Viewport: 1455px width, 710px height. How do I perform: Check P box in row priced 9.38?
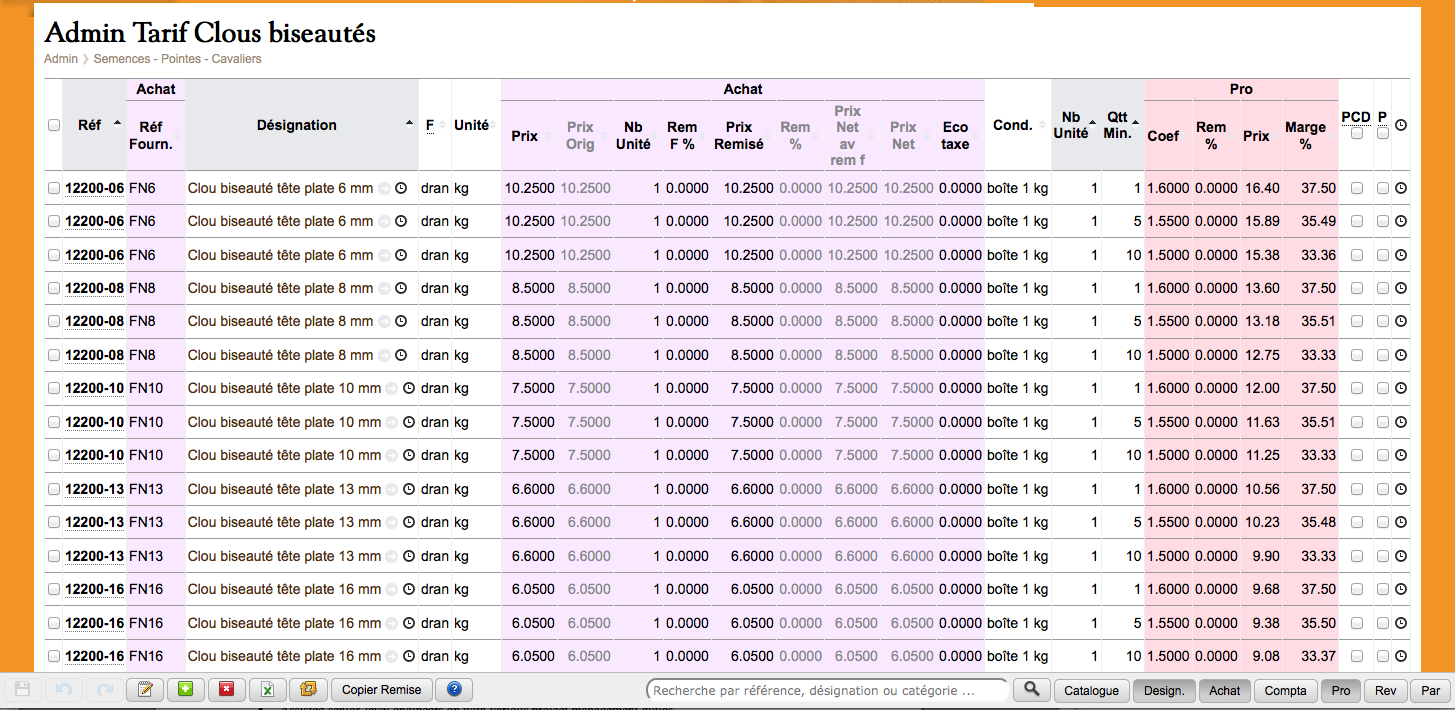point(1383,623)
